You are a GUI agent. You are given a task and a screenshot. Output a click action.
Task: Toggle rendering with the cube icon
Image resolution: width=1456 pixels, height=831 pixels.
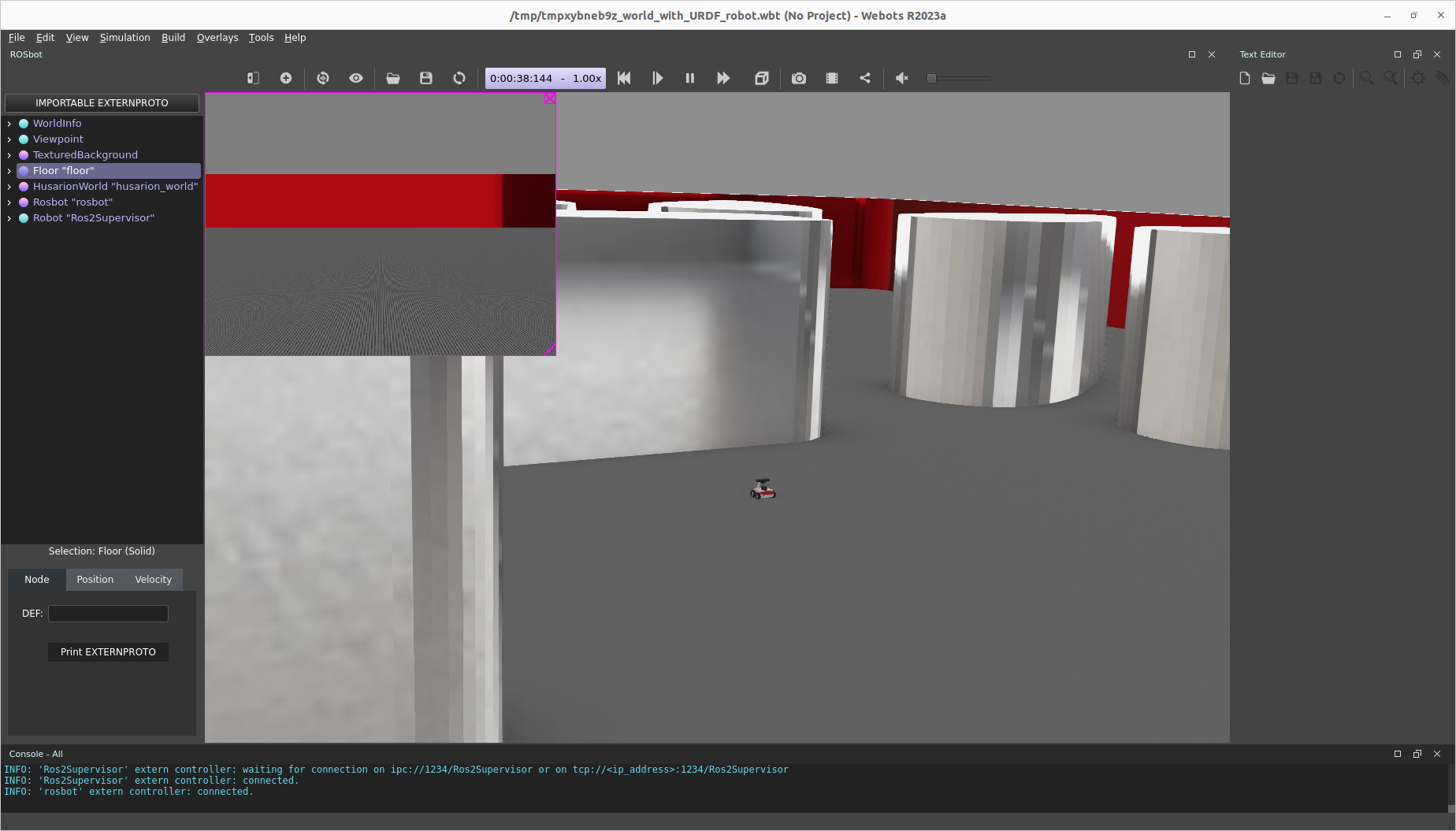coord(761,78)
